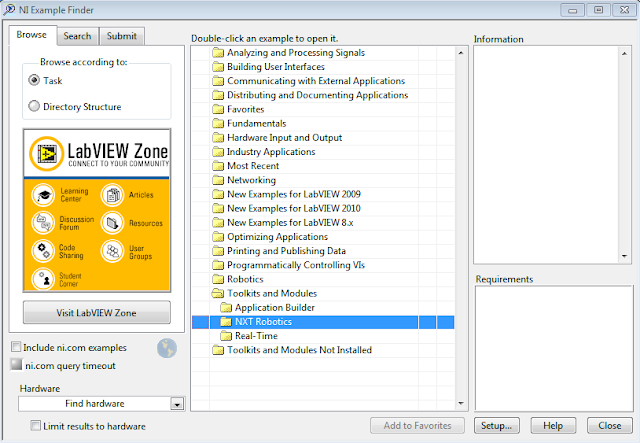Enable Include ni.com examples checkbox
640x443 pixels.
(16, 347)
